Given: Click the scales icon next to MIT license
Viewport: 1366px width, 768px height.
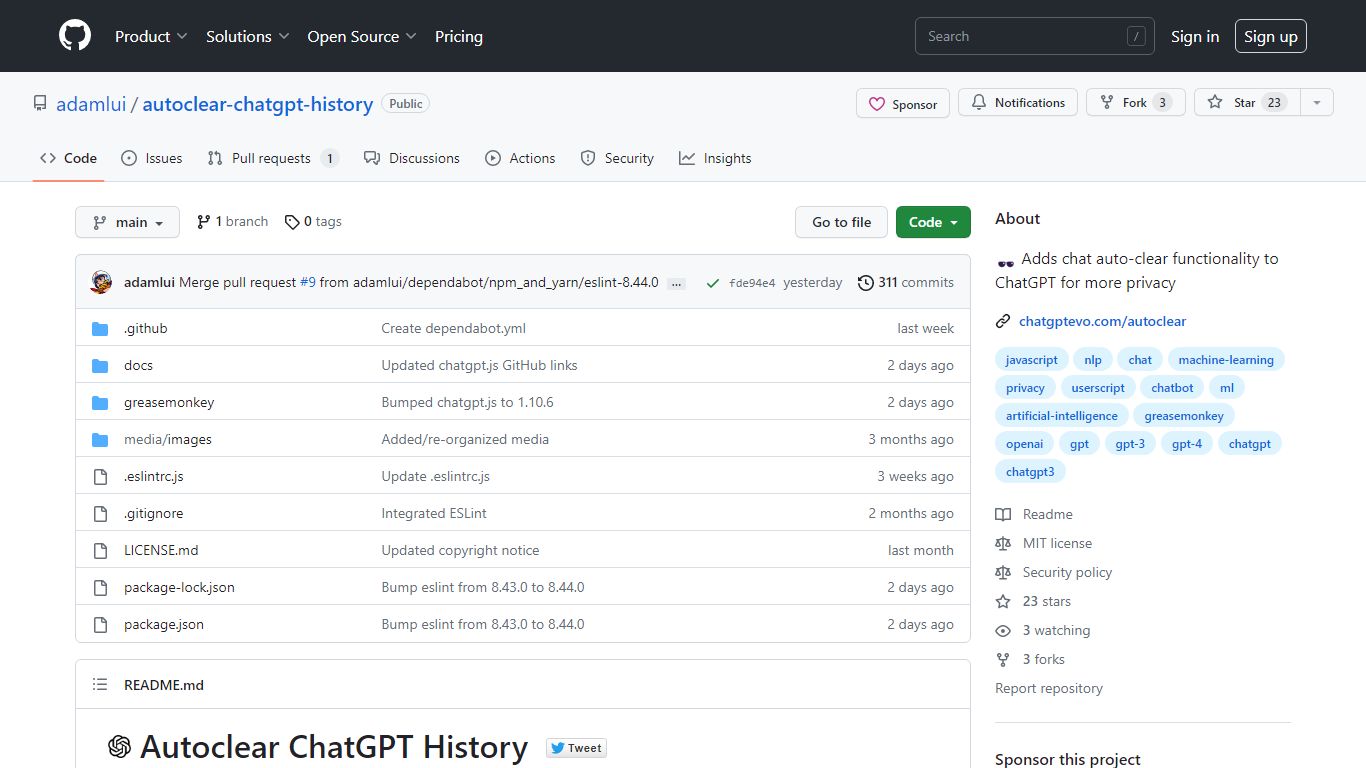Looking at the screenshot, I should coord(1003,543).
